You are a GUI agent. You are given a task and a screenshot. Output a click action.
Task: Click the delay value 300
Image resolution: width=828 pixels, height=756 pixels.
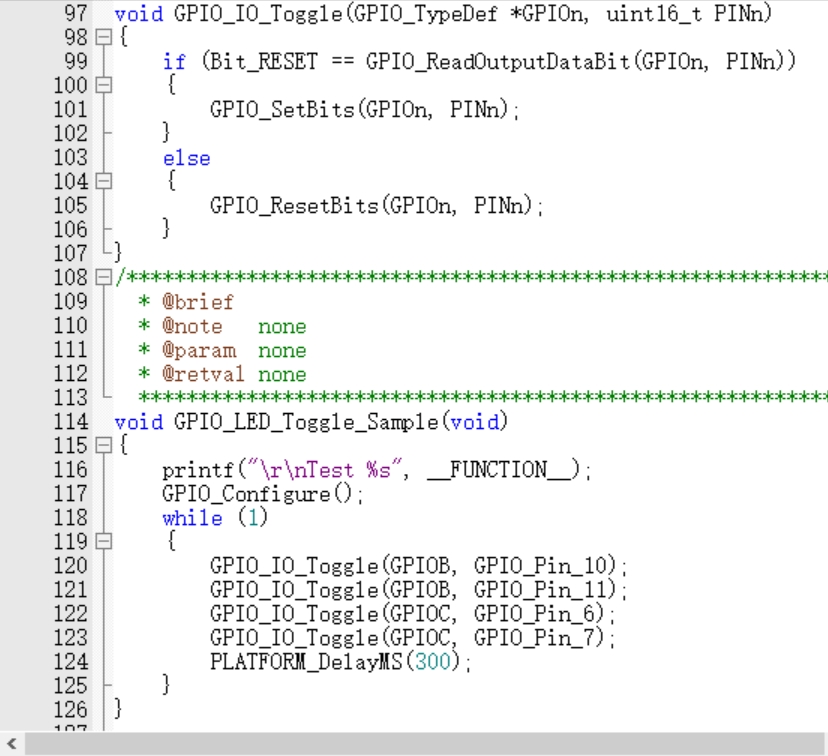[433, 662]
